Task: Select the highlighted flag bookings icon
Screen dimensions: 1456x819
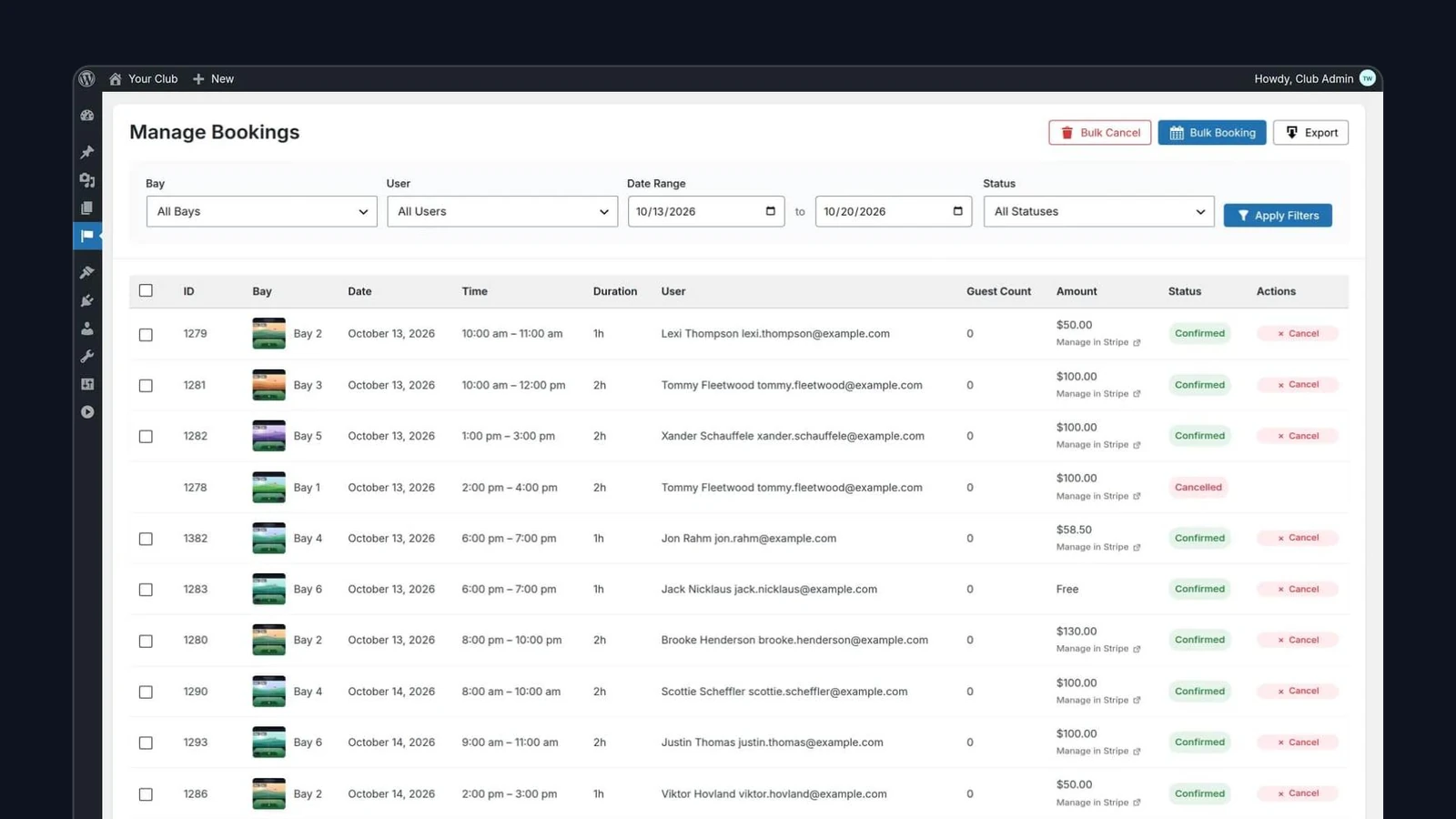Action: tap(87, 237)
